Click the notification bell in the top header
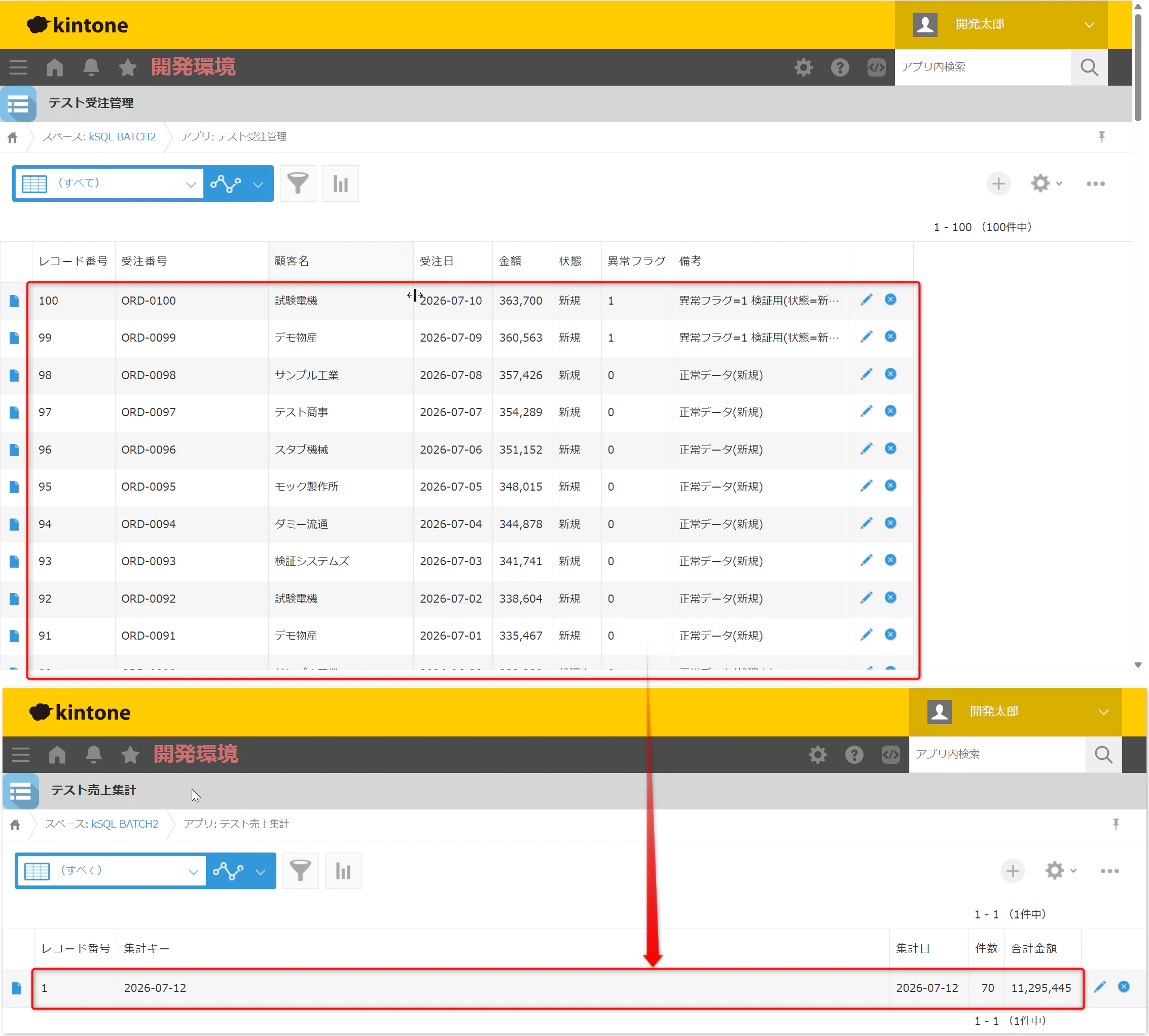Image resolution: width=1149 pixels, height=1036 pixels. 91,67
